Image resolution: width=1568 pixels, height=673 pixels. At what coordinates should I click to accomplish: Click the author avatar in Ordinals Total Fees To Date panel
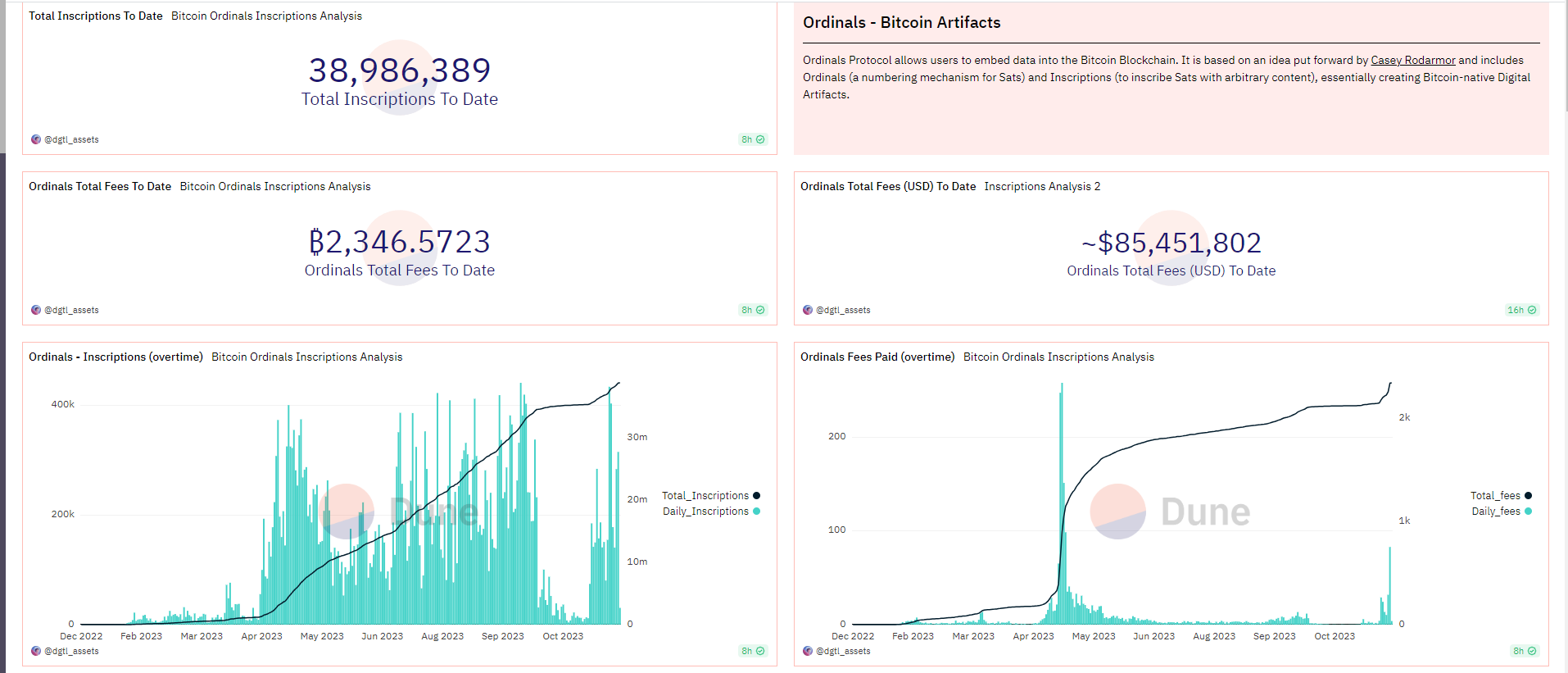point(36,310)
